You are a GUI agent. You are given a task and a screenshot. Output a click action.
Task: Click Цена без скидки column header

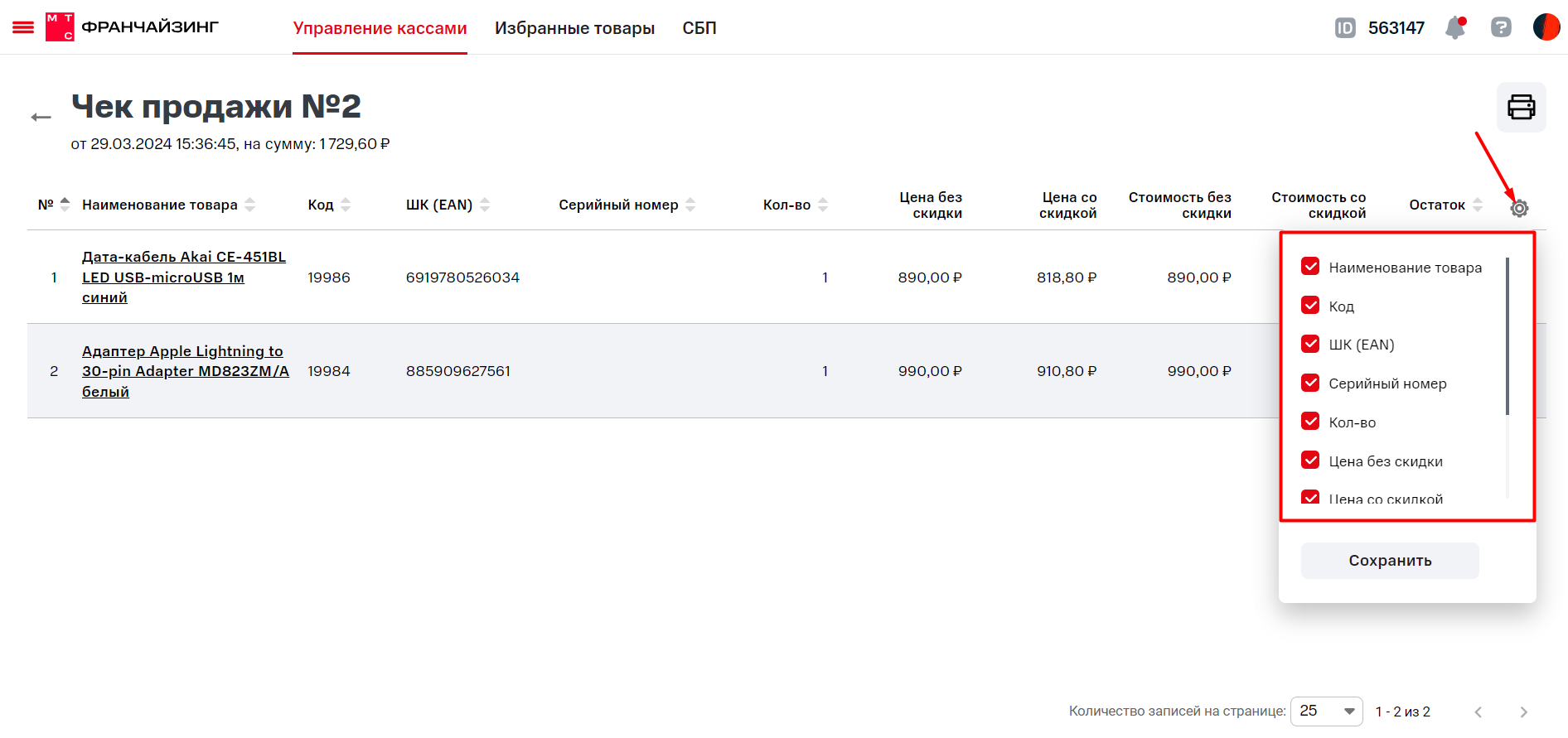pos(931,205)
